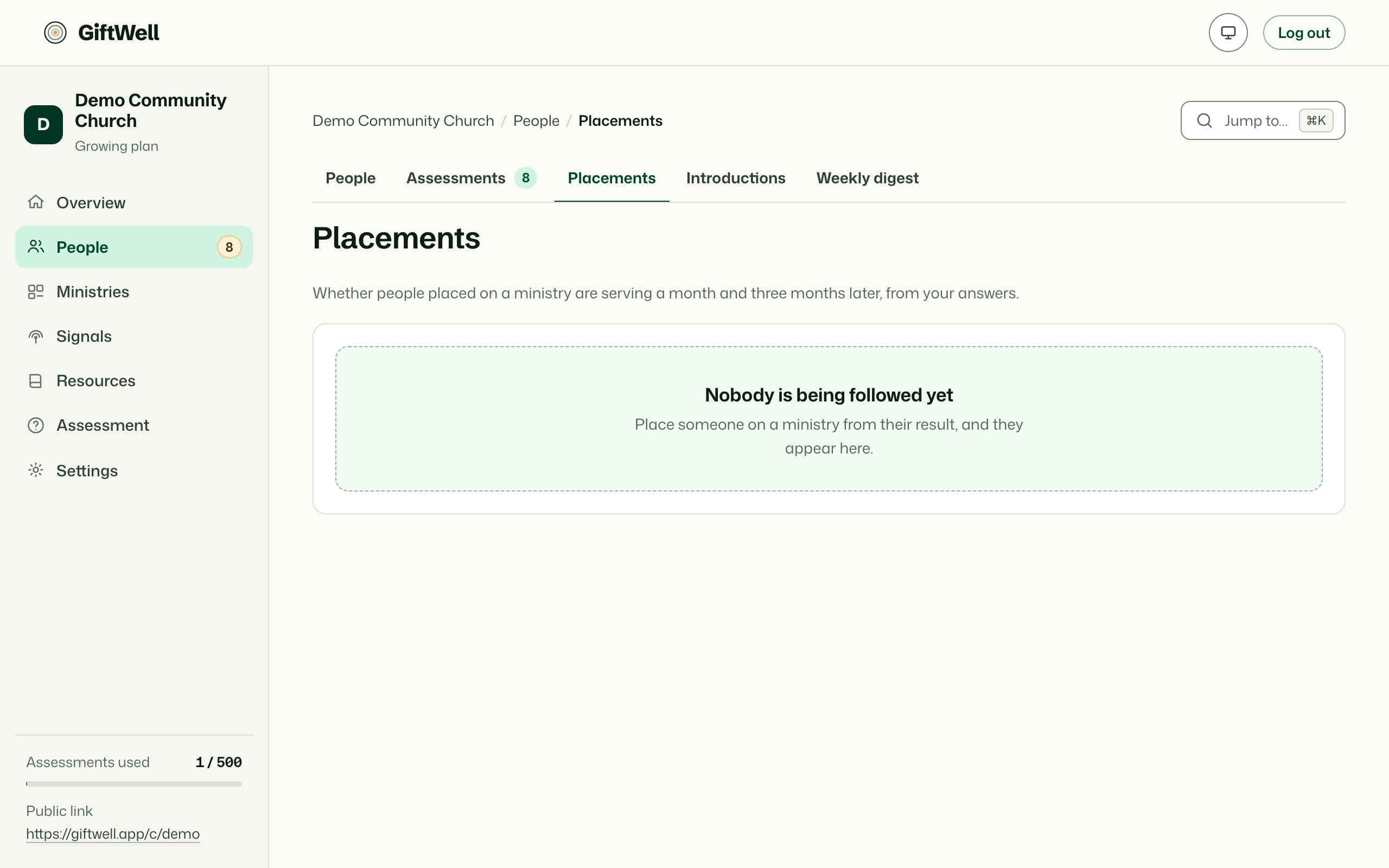Click the Jump to search field
The width and height of the screenshot is (1389, 868).
tap(1262, 120)
